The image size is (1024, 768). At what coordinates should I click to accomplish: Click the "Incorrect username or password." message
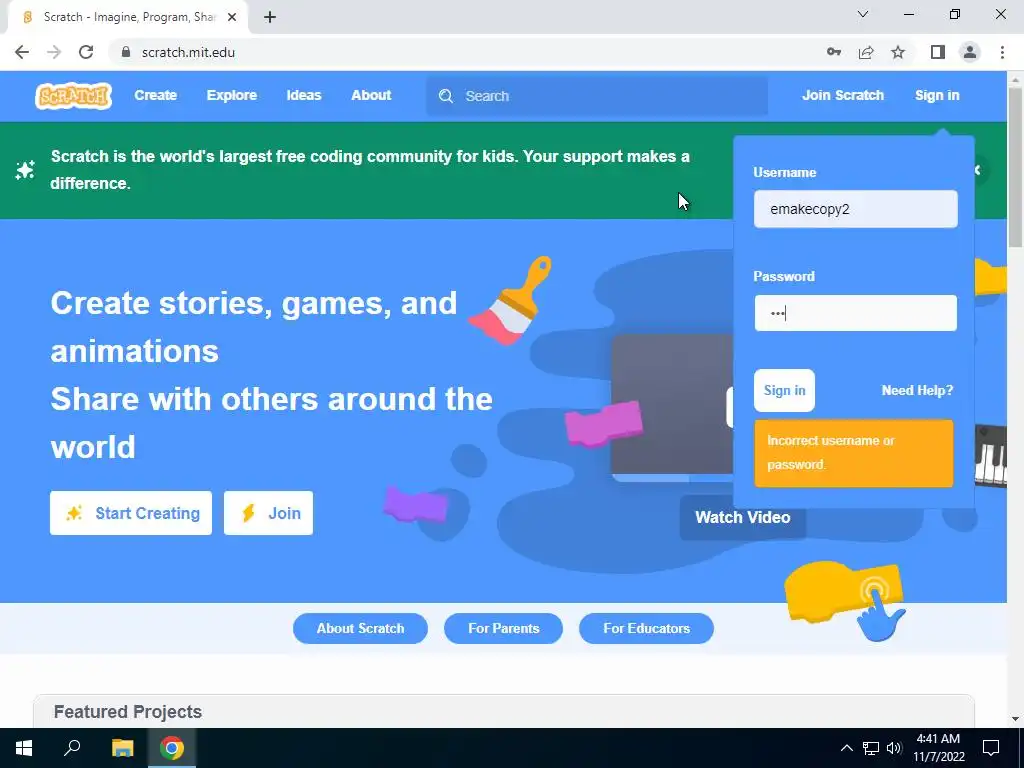pyautogui.click(x=854, y=453)
